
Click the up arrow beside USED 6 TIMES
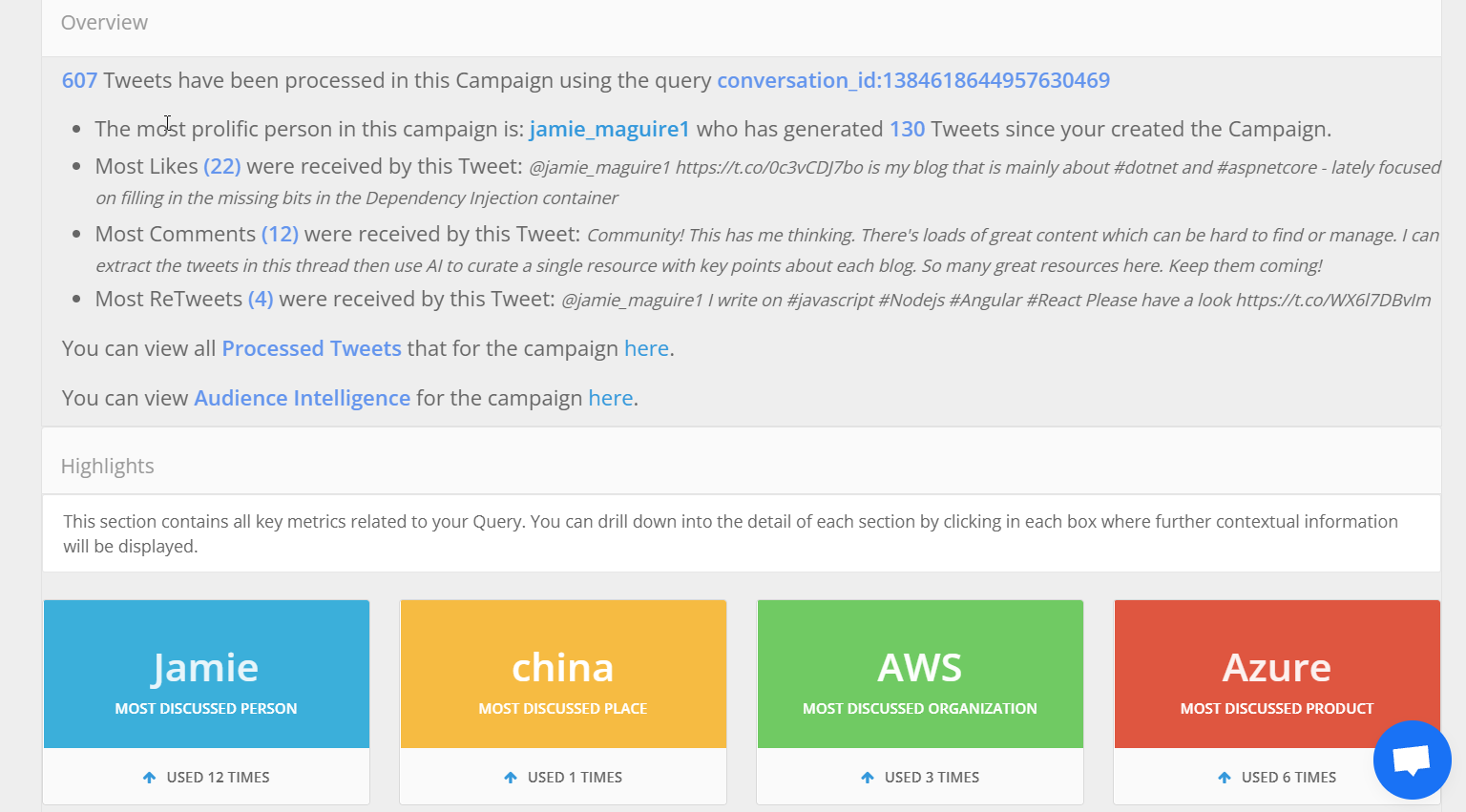click(1225, 778)
